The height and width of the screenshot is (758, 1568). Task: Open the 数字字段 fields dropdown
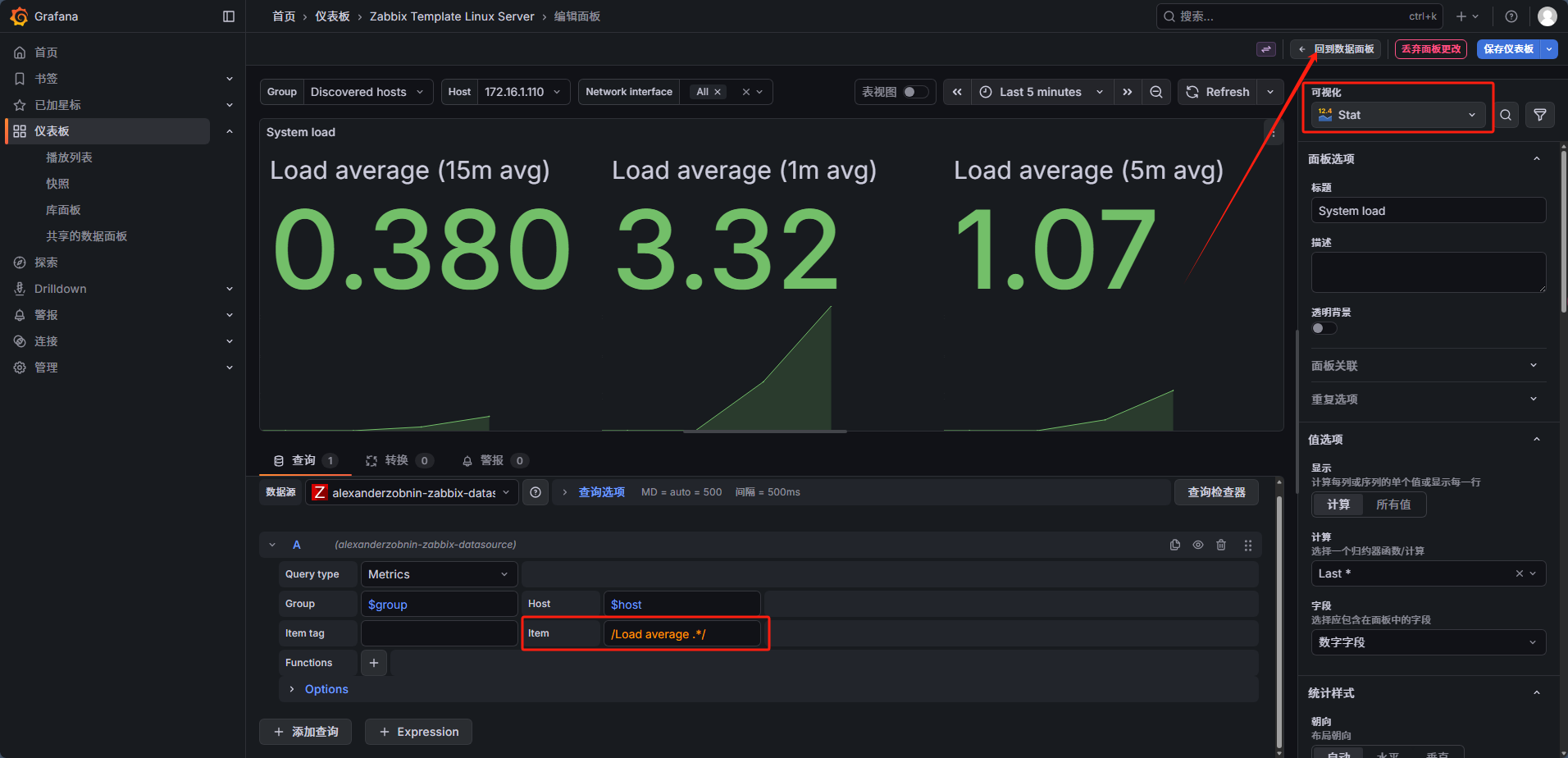point(1429,642)
